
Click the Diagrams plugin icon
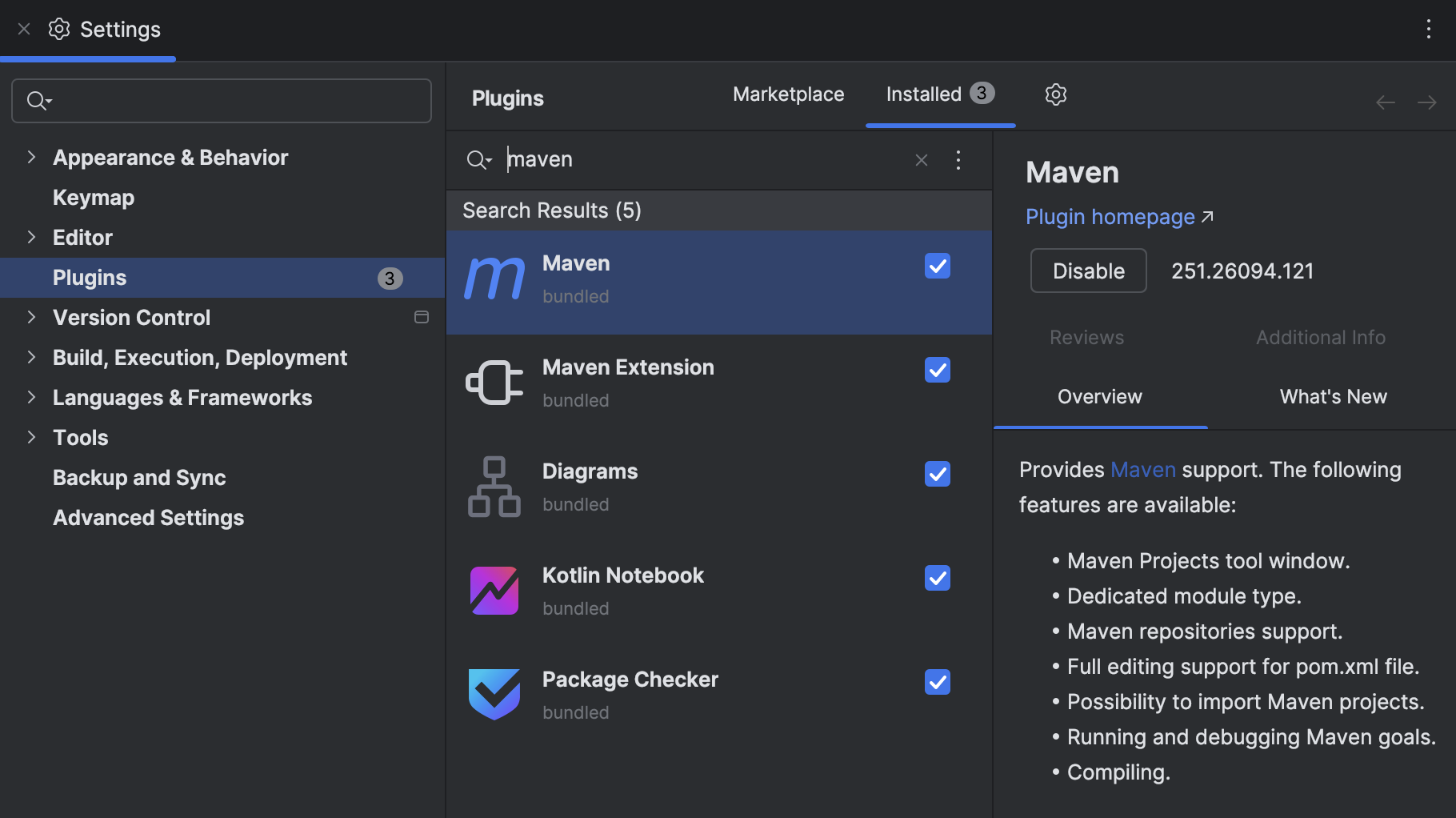(x=494, y=487)
